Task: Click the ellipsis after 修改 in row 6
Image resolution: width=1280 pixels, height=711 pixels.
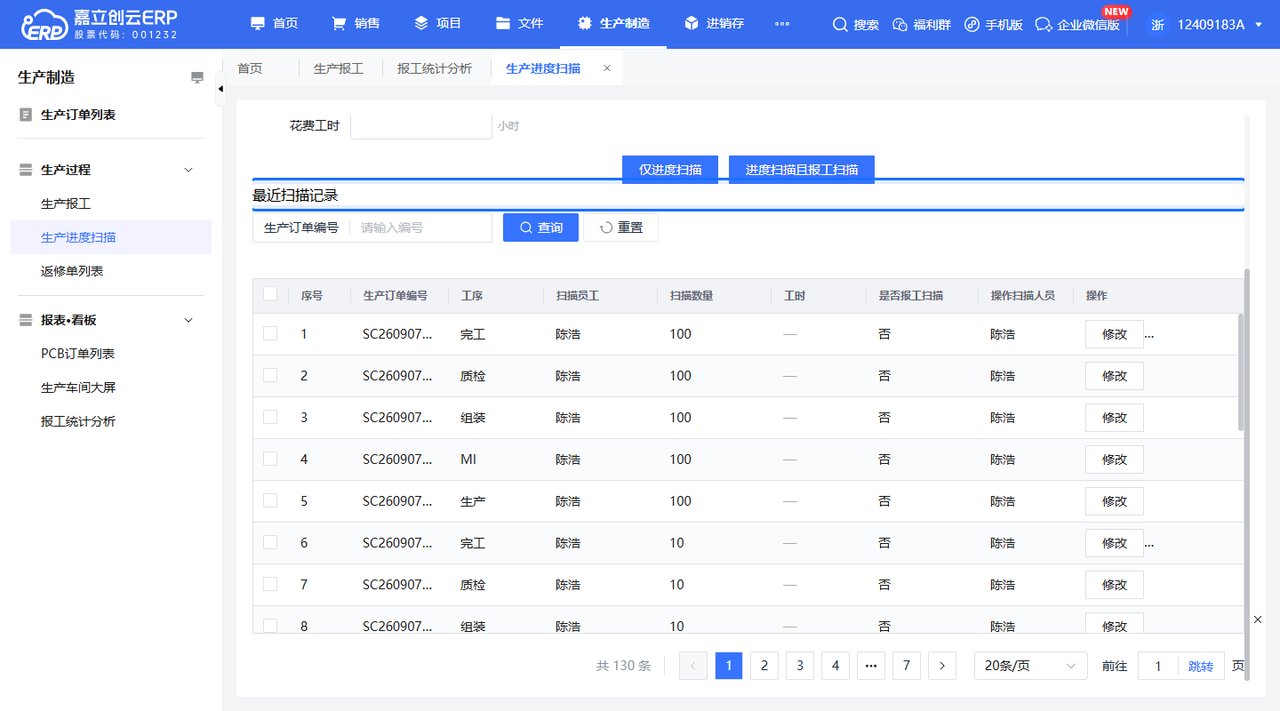Action: point(1149,545)
